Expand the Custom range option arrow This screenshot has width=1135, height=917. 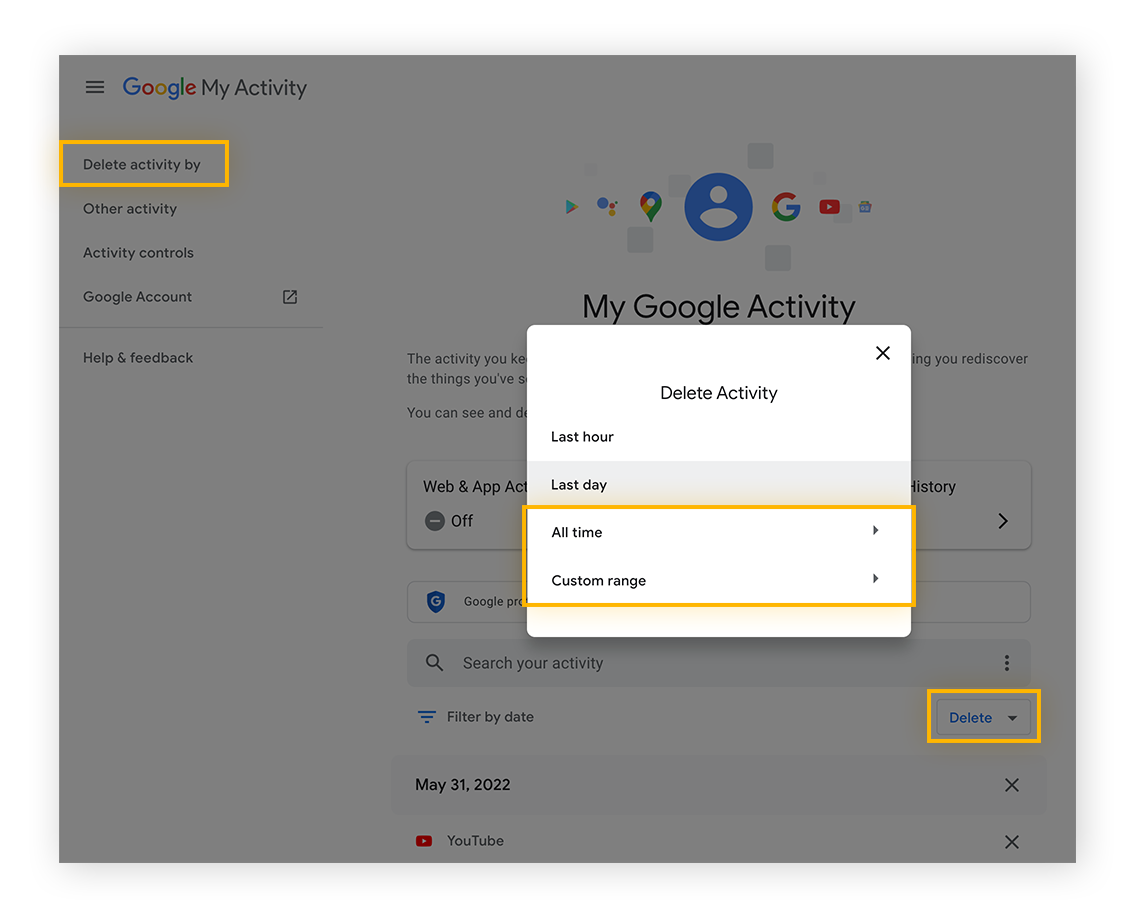coord(875,578)
